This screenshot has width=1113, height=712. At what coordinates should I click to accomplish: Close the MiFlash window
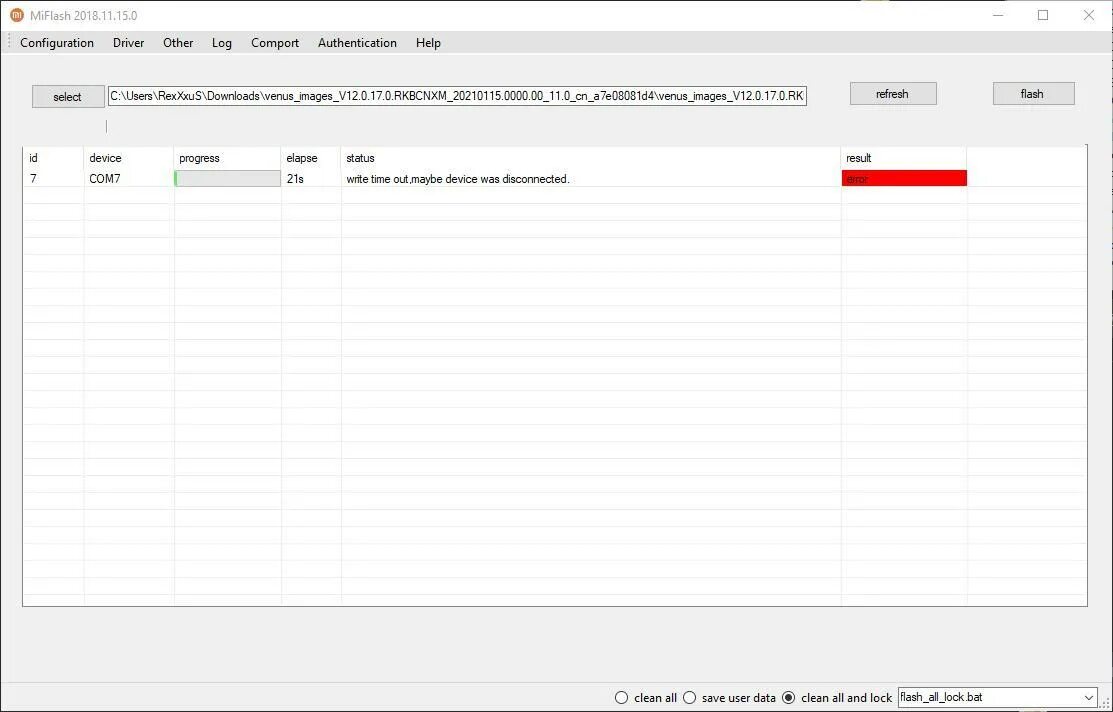click(x=1089, y=15)
